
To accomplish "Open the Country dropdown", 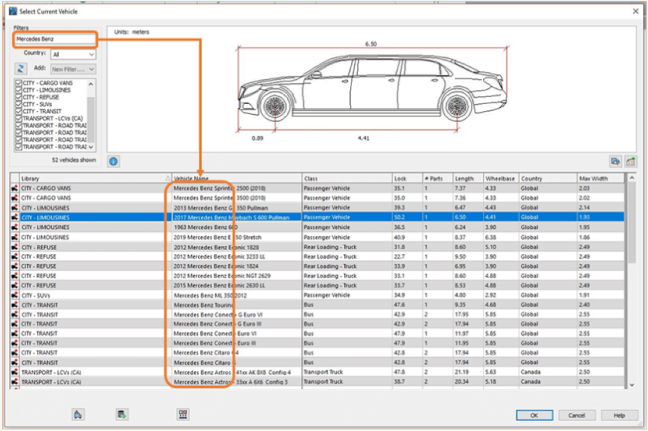I will coord(74,54).
